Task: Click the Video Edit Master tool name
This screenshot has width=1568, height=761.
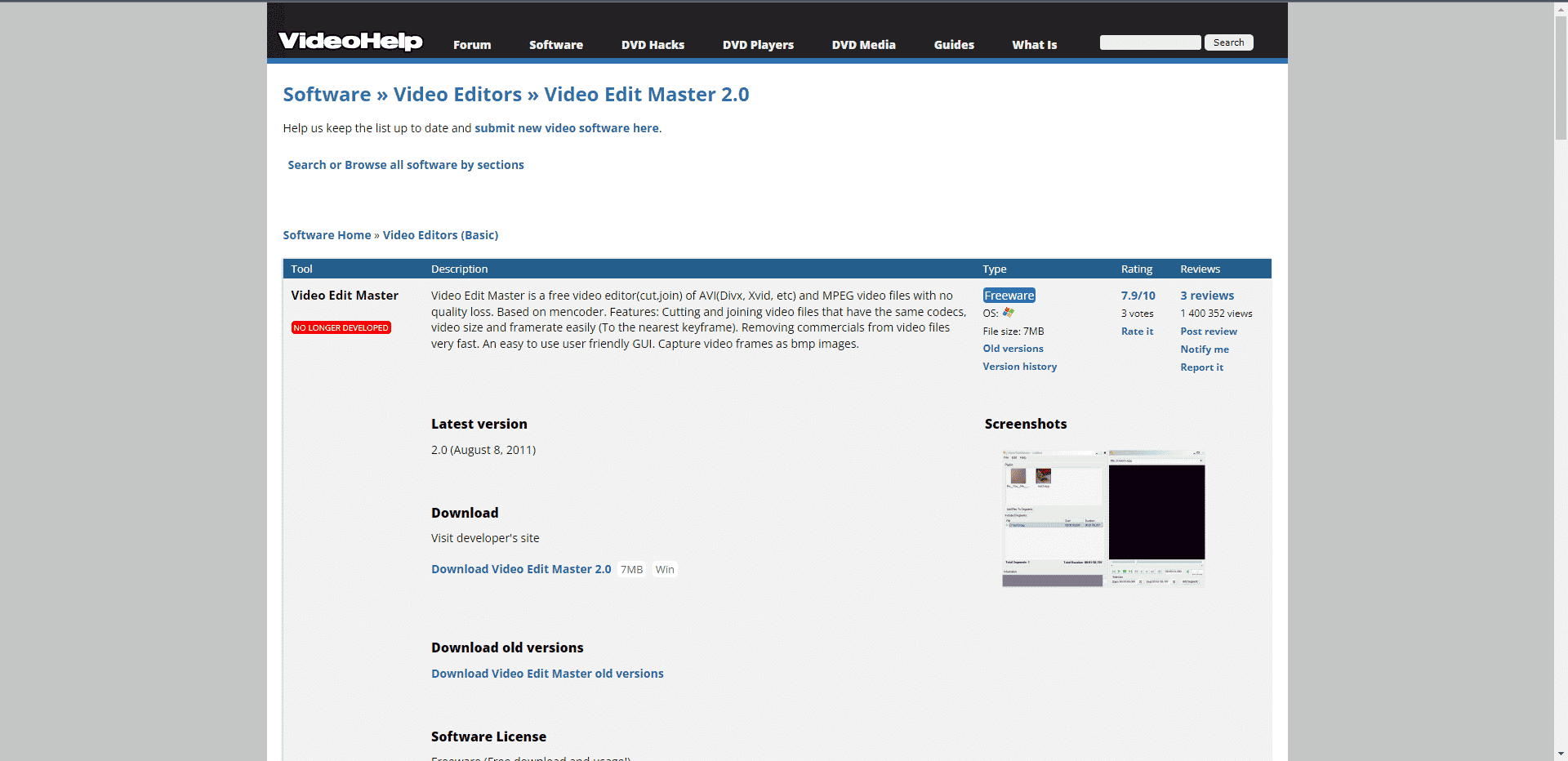Action: (345, 296)
